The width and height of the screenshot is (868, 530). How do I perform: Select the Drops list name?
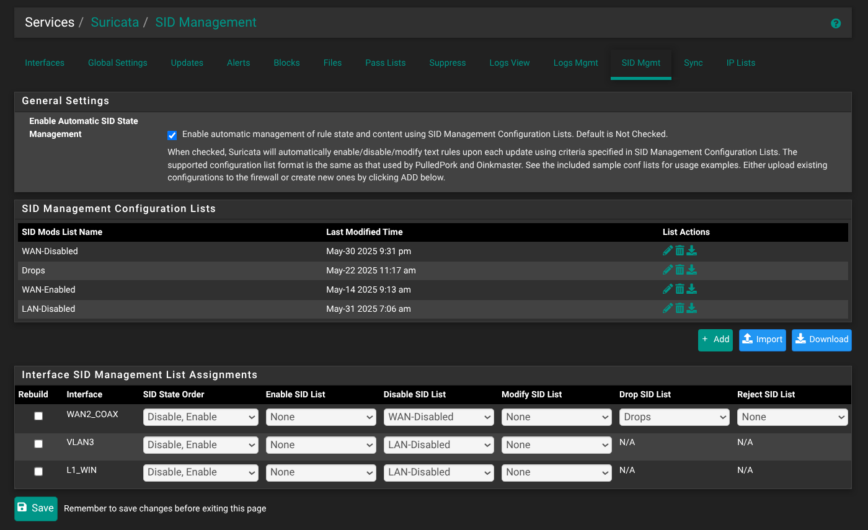33,270
